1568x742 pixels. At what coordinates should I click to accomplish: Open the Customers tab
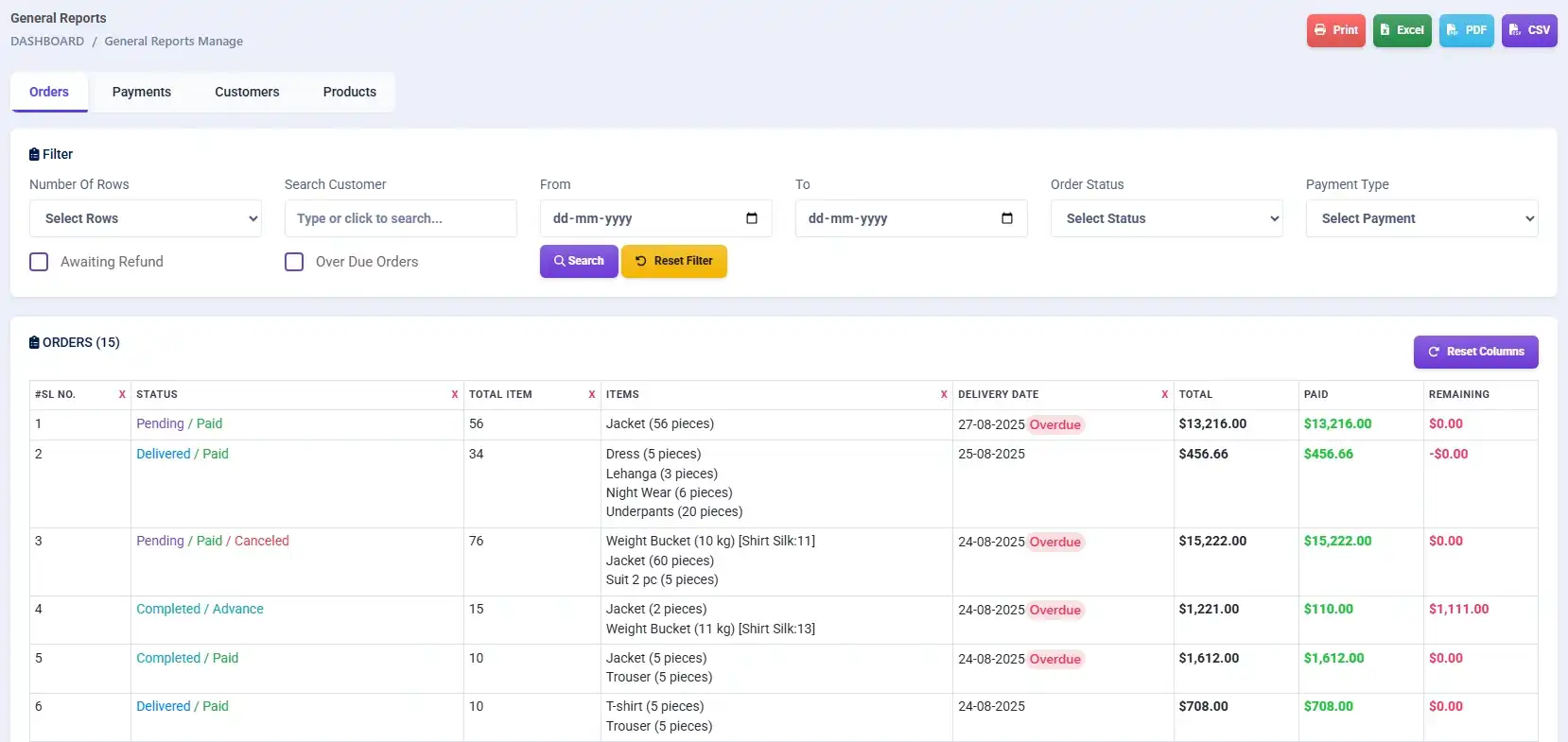tap(247, 92)
